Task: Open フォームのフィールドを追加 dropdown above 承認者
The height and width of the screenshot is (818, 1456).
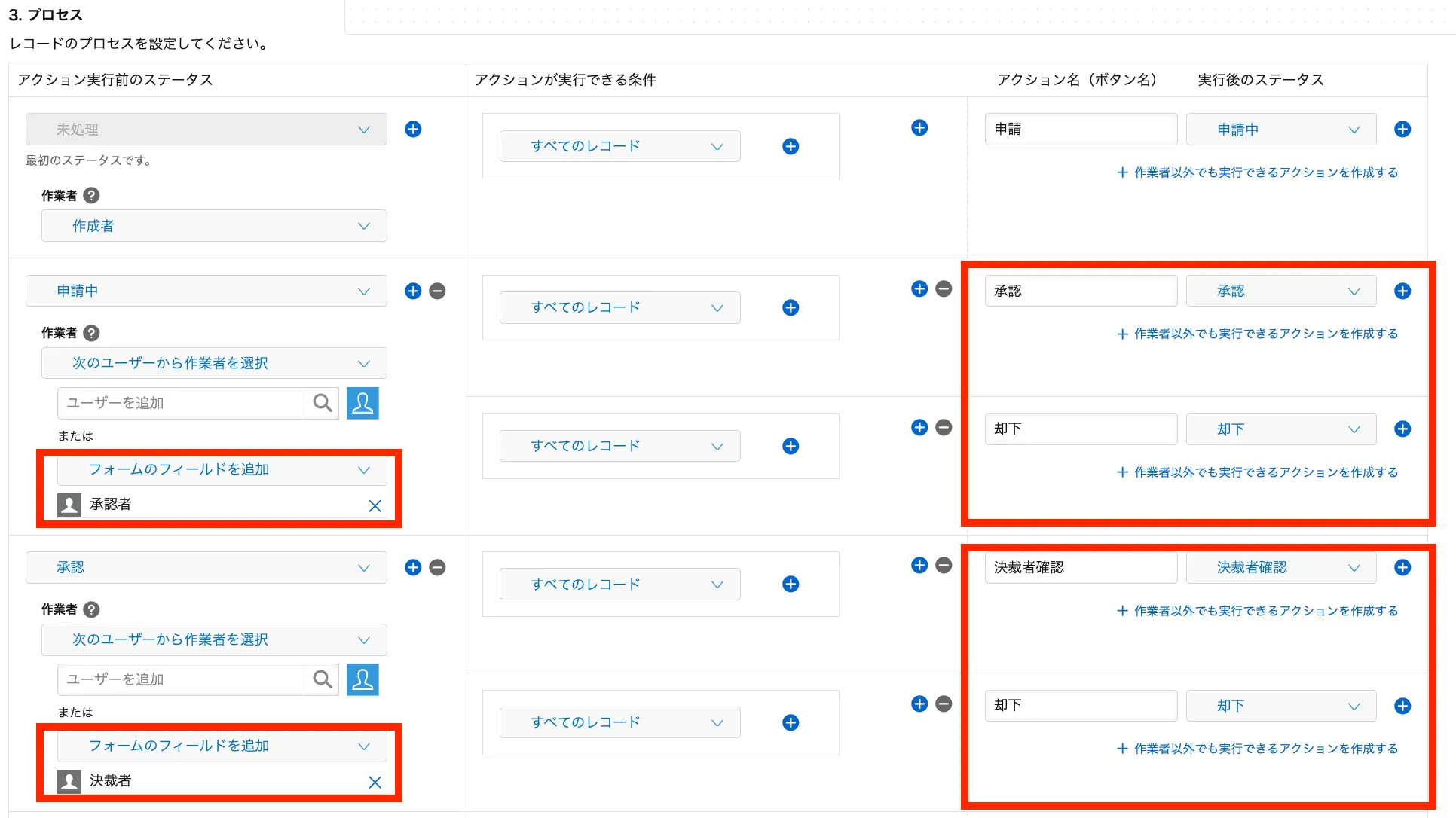Action: coord(222,470)
